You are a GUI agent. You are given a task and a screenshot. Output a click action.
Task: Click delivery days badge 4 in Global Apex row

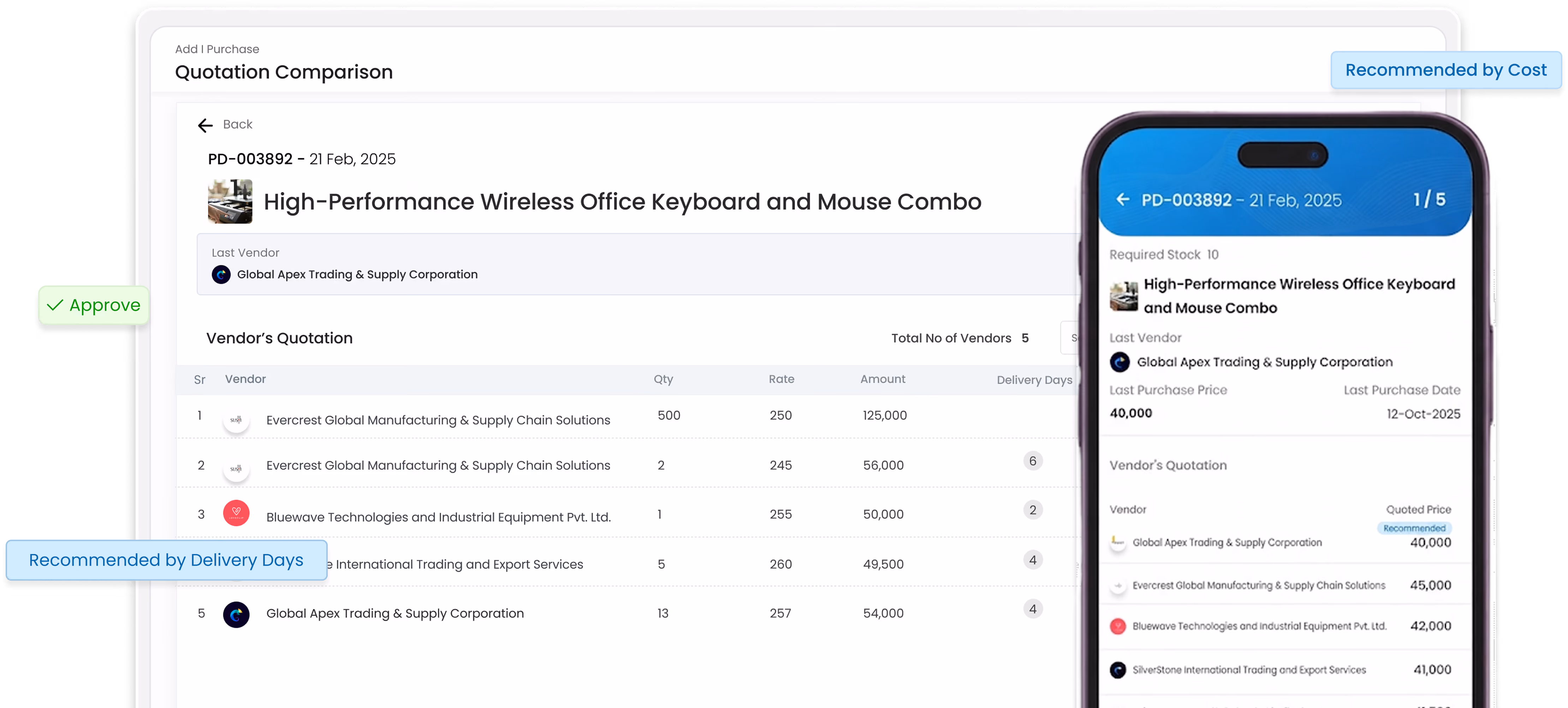coord(1033,609)
